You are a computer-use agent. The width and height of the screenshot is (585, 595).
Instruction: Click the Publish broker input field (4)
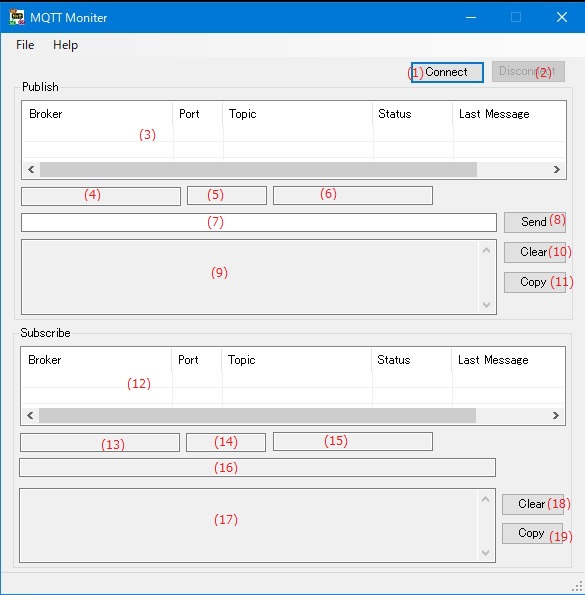tap(101, 196)
